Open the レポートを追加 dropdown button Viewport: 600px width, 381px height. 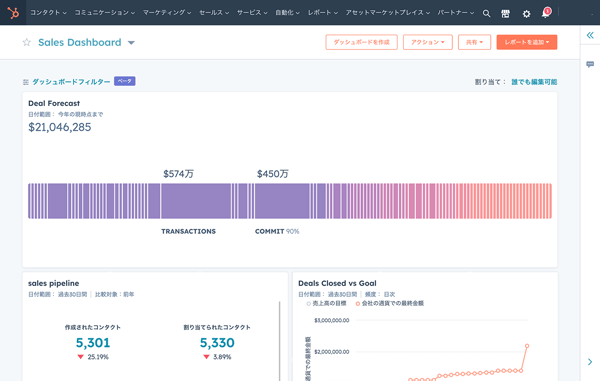coord(527,42)
